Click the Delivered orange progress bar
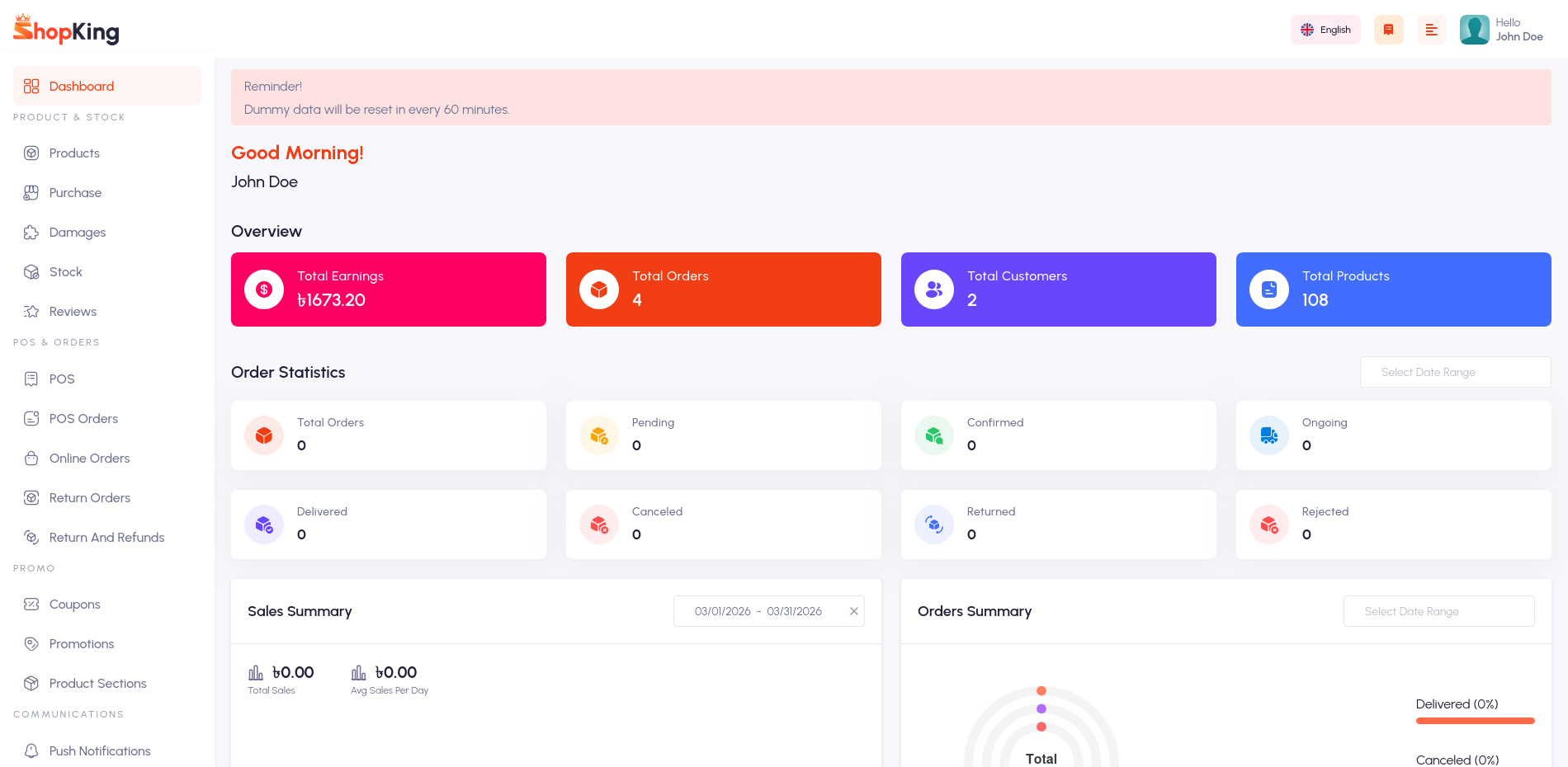 click(x=1475, y=721)
